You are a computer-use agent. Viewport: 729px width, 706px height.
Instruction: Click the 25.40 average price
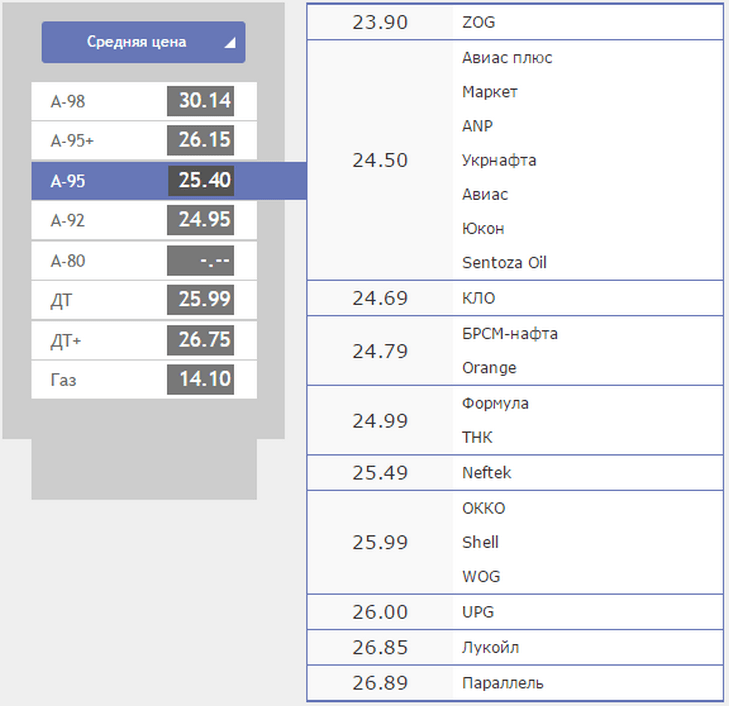click(x=200, y=180)
